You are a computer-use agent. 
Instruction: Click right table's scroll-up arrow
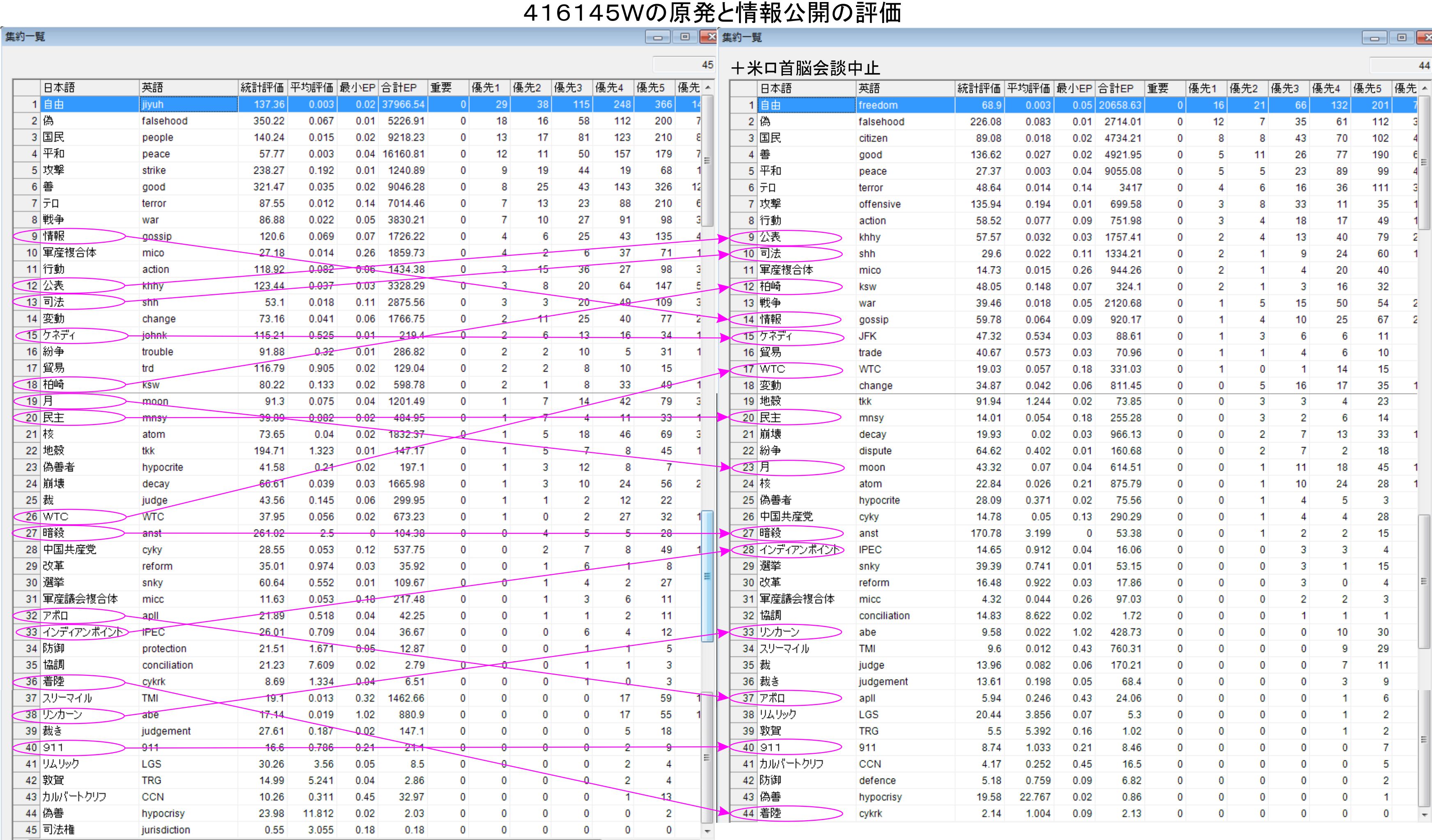tap(1424, 88)
